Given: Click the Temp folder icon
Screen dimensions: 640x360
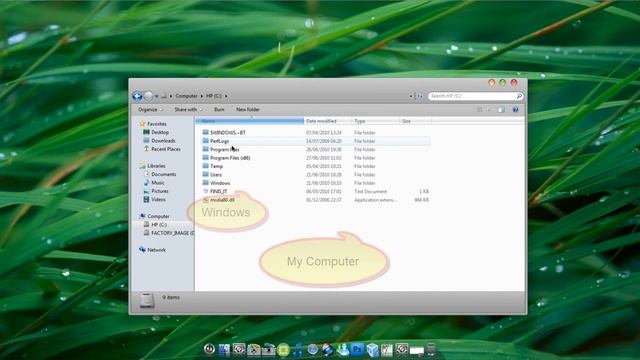Looking at the screenshot, I should [x=206, y=166].
